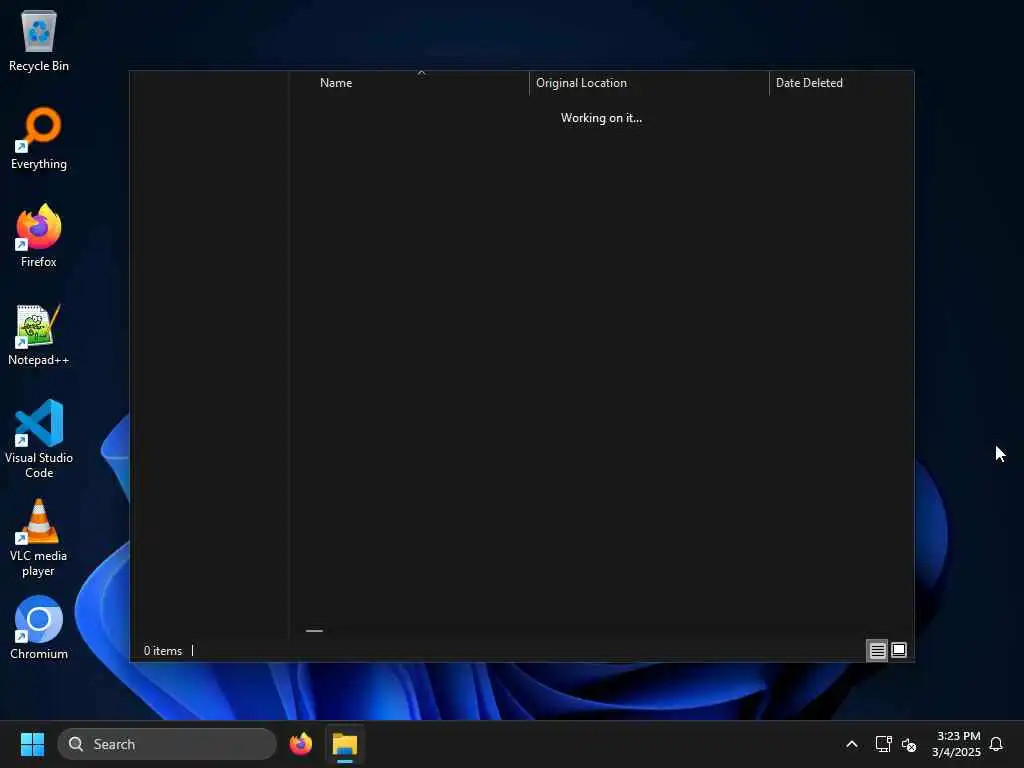1024x768 pixels.
Task: Click the '0 items' status text
Action: tap(163, 651)
